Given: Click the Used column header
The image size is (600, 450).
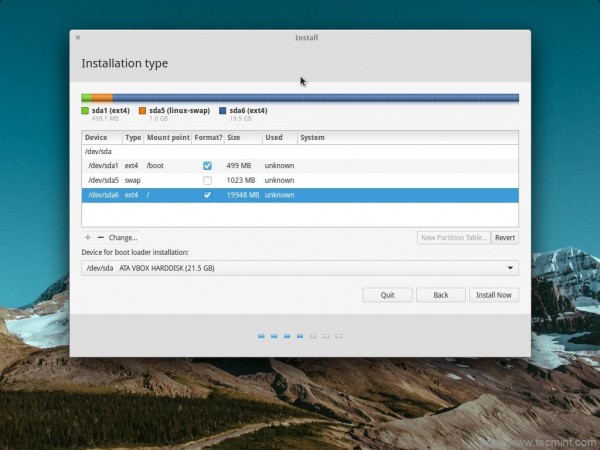Looking at the screenshot, I should (x=280, y=137).
